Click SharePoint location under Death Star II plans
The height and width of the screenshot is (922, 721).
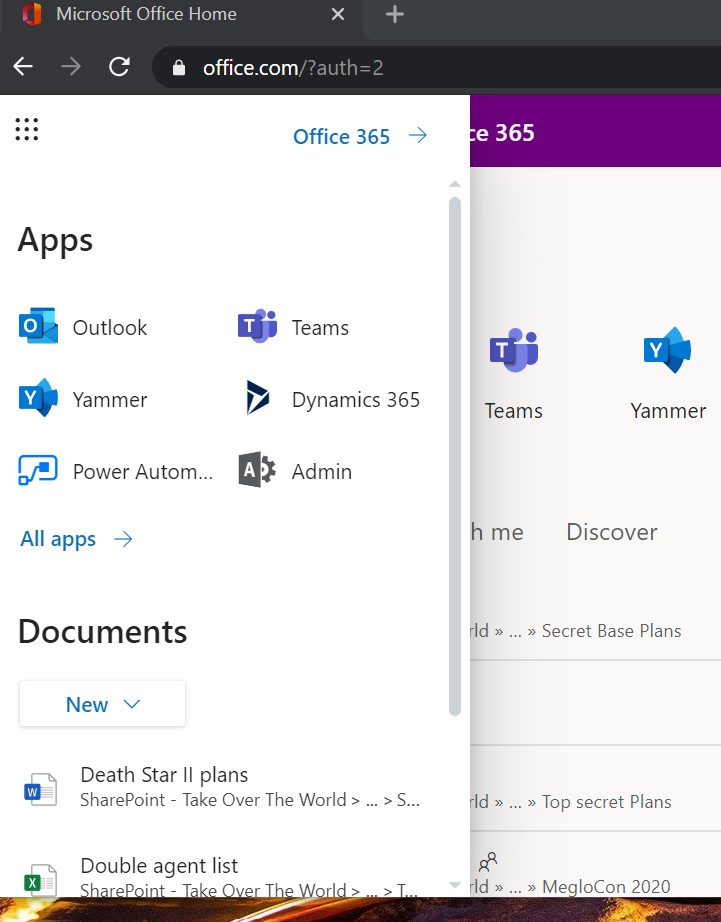[x=250, y=800]
